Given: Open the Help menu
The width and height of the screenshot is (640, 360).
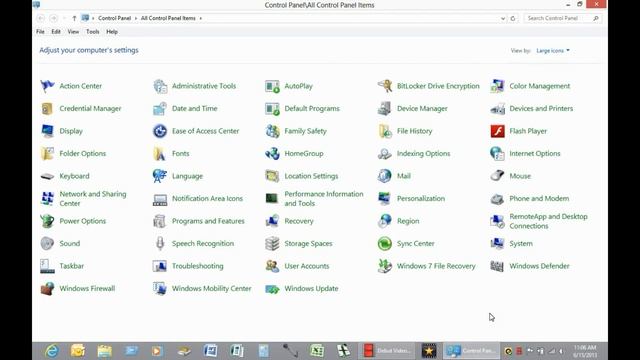Looking at the screenshot, I should click(x=112, y=31).
